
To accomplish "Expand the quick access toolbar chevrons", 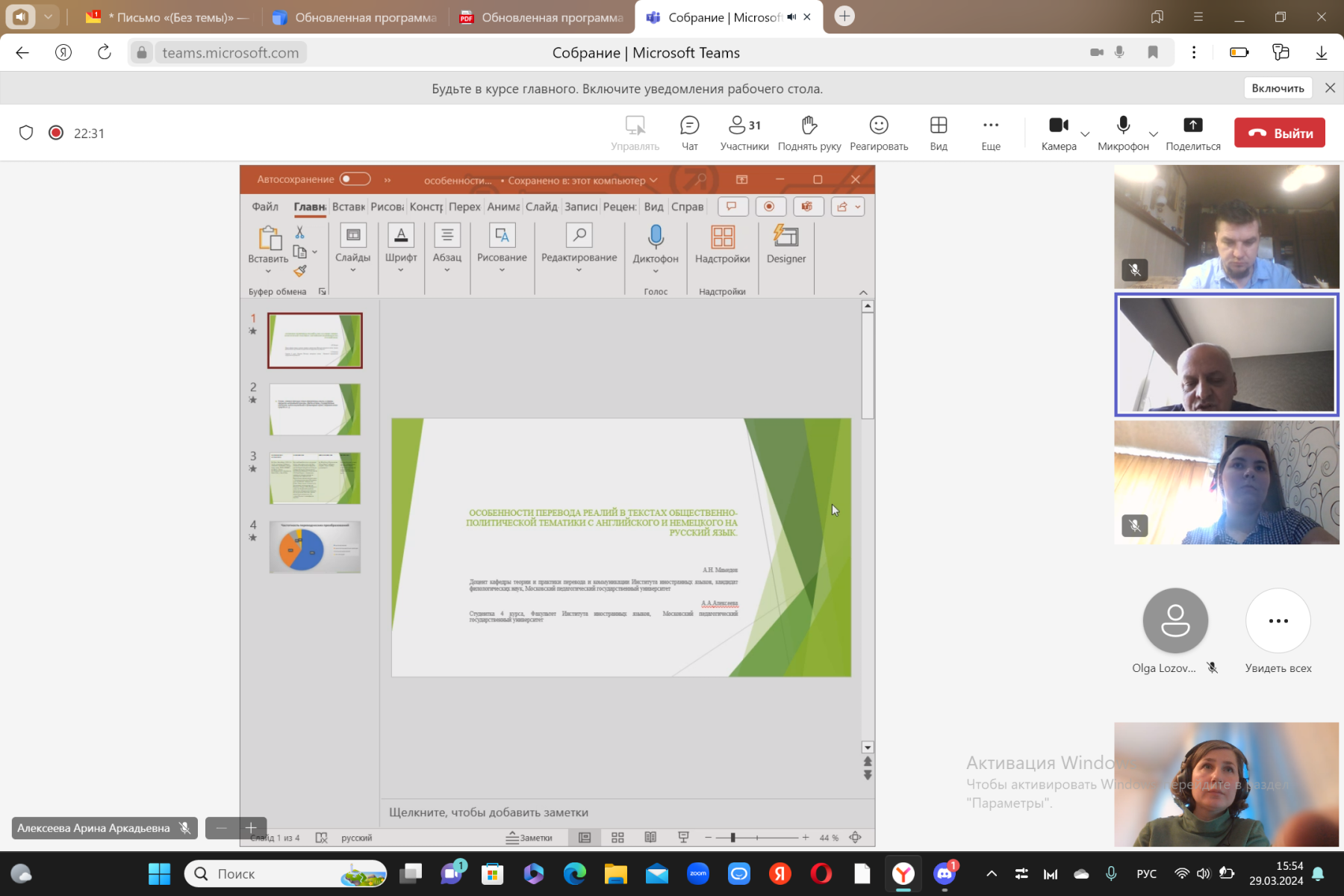I will coord(388,180).
